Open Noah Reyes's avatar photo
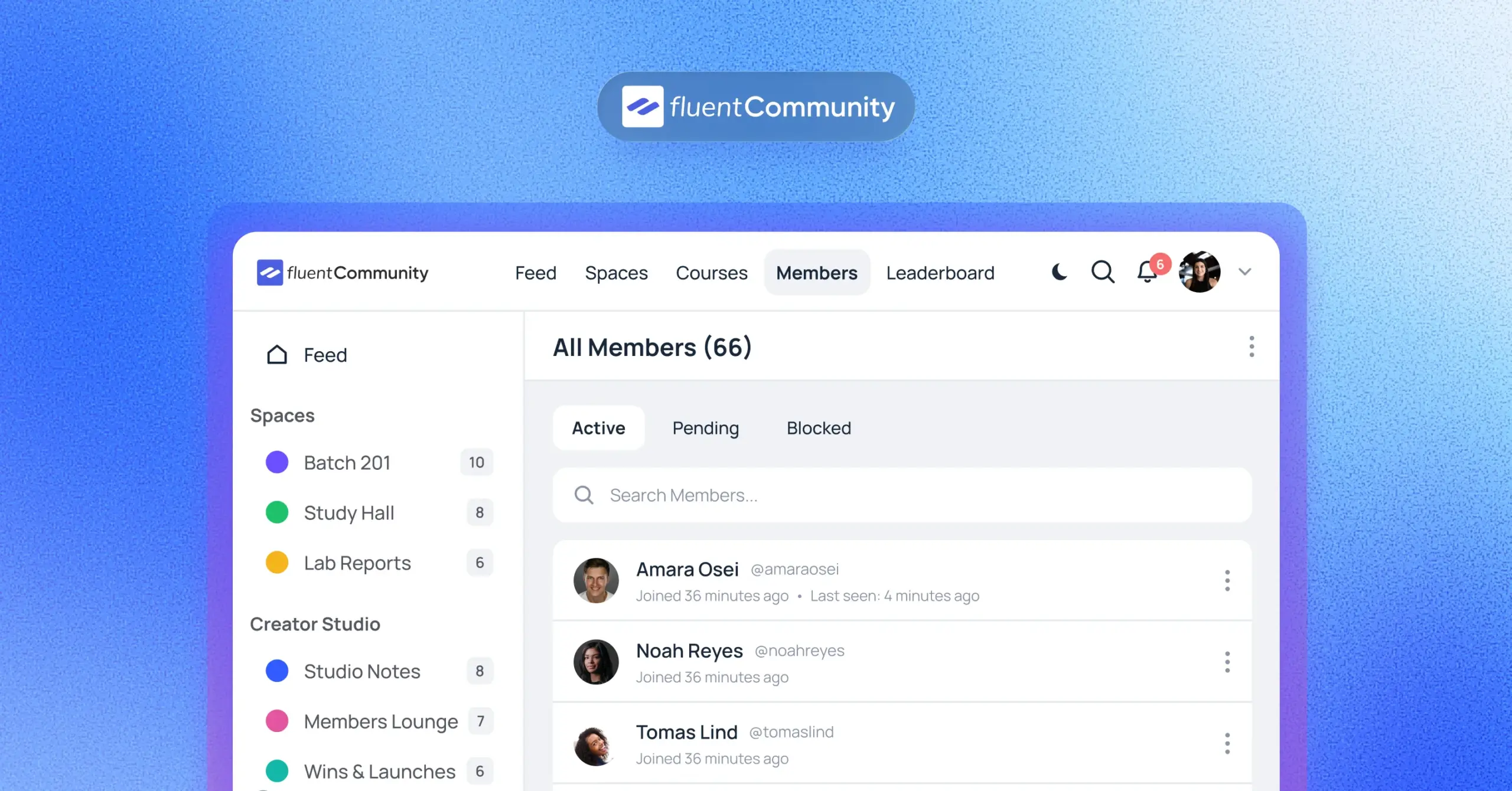 click(596, 662)
